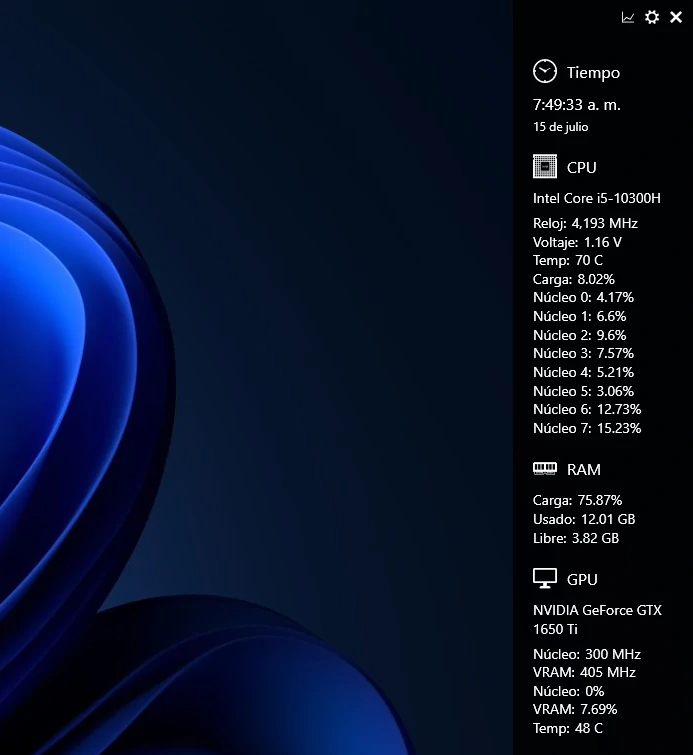
Task: Click the GPU monitor icon
Action: coord(545,578)
